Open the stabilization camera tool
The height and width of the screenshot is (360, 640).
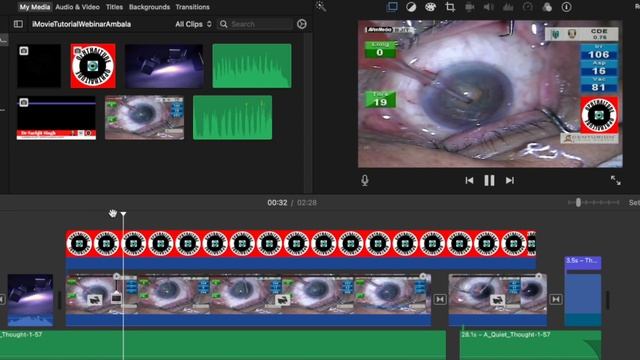(x=469, y=7)
